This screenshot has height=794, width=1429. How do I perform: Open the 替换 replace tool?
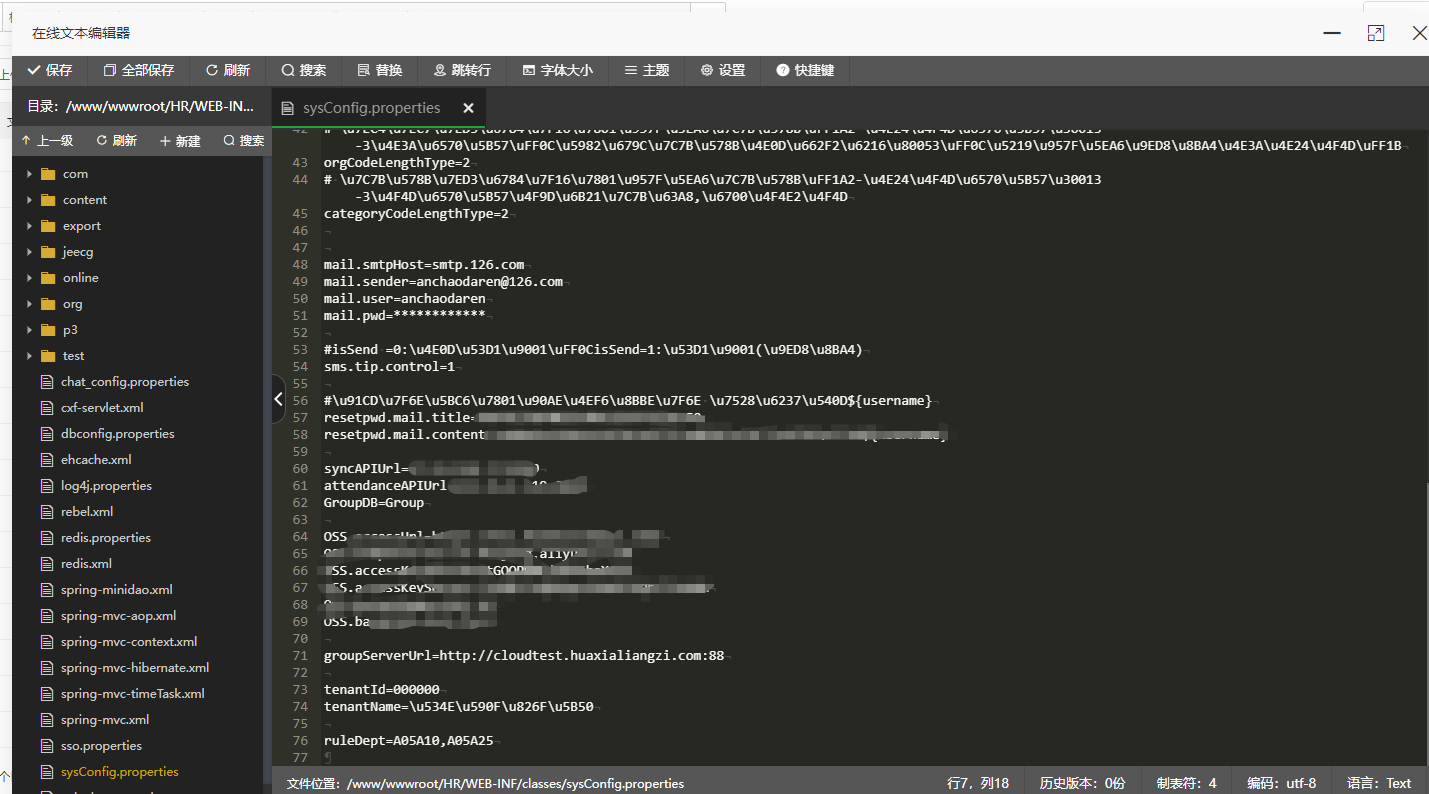coord(380,70)
